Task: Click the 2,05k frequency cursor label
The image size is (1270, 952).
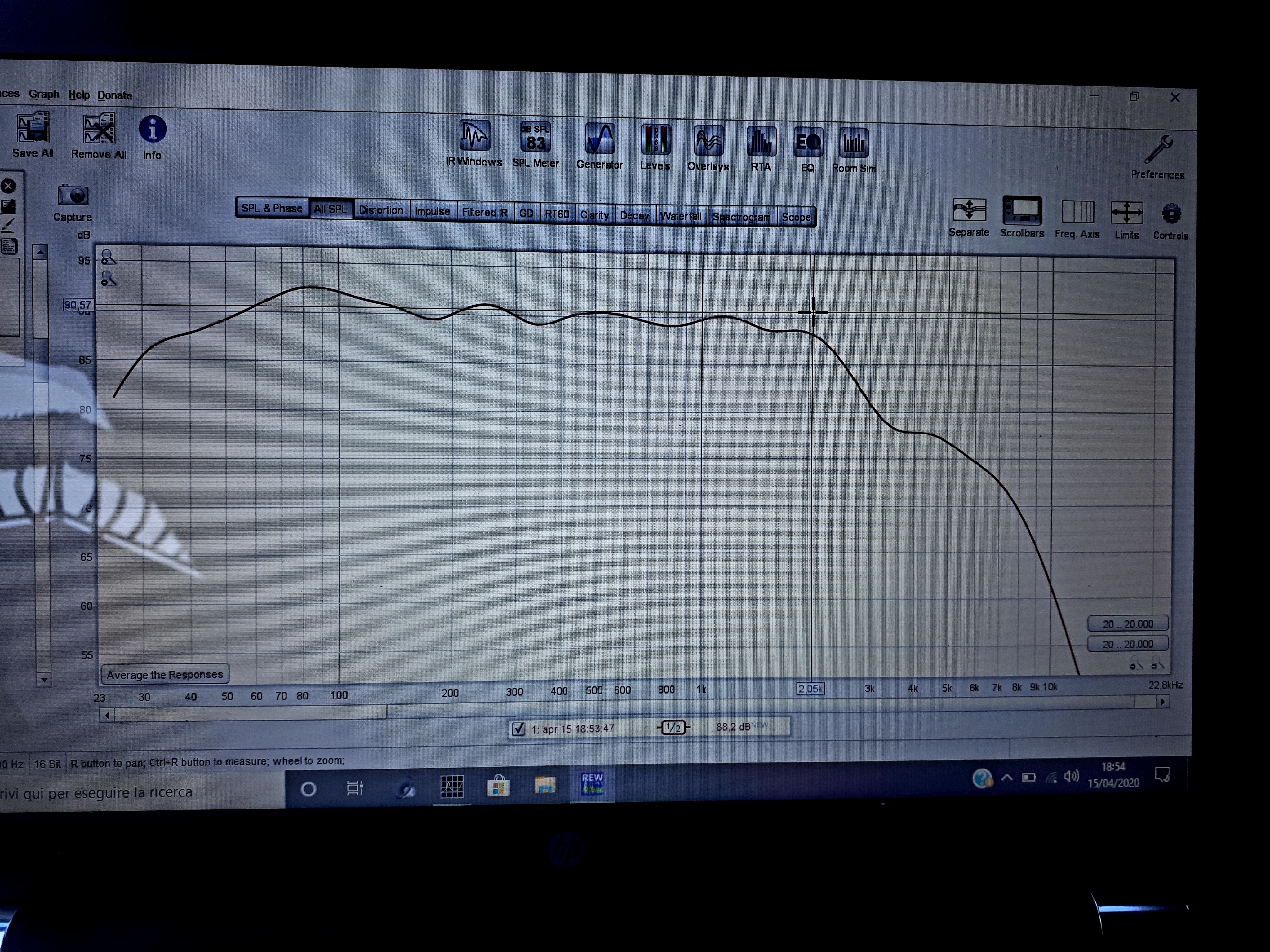Action: tap(811, 689)
